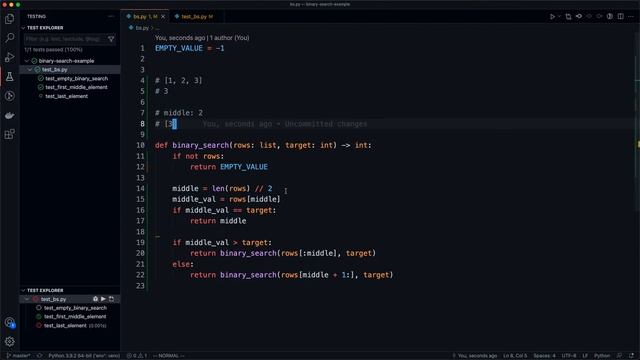This screenshot has width=640, height=360.
Task: Click the binary_search function name on line 10
Action: 200,145
